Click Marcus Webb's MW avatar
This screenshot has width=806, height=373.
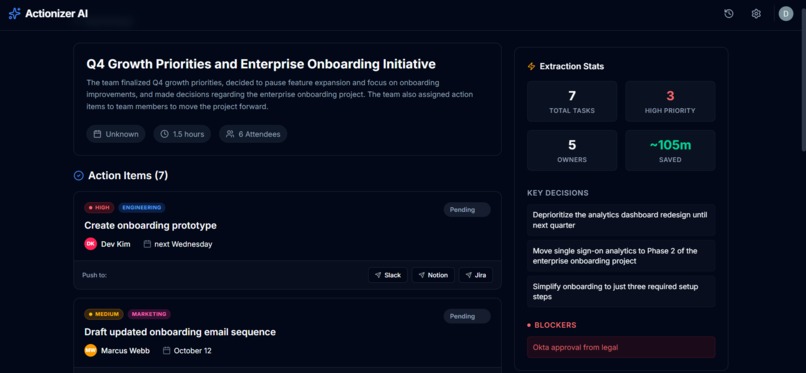click(x=90, y=350)
